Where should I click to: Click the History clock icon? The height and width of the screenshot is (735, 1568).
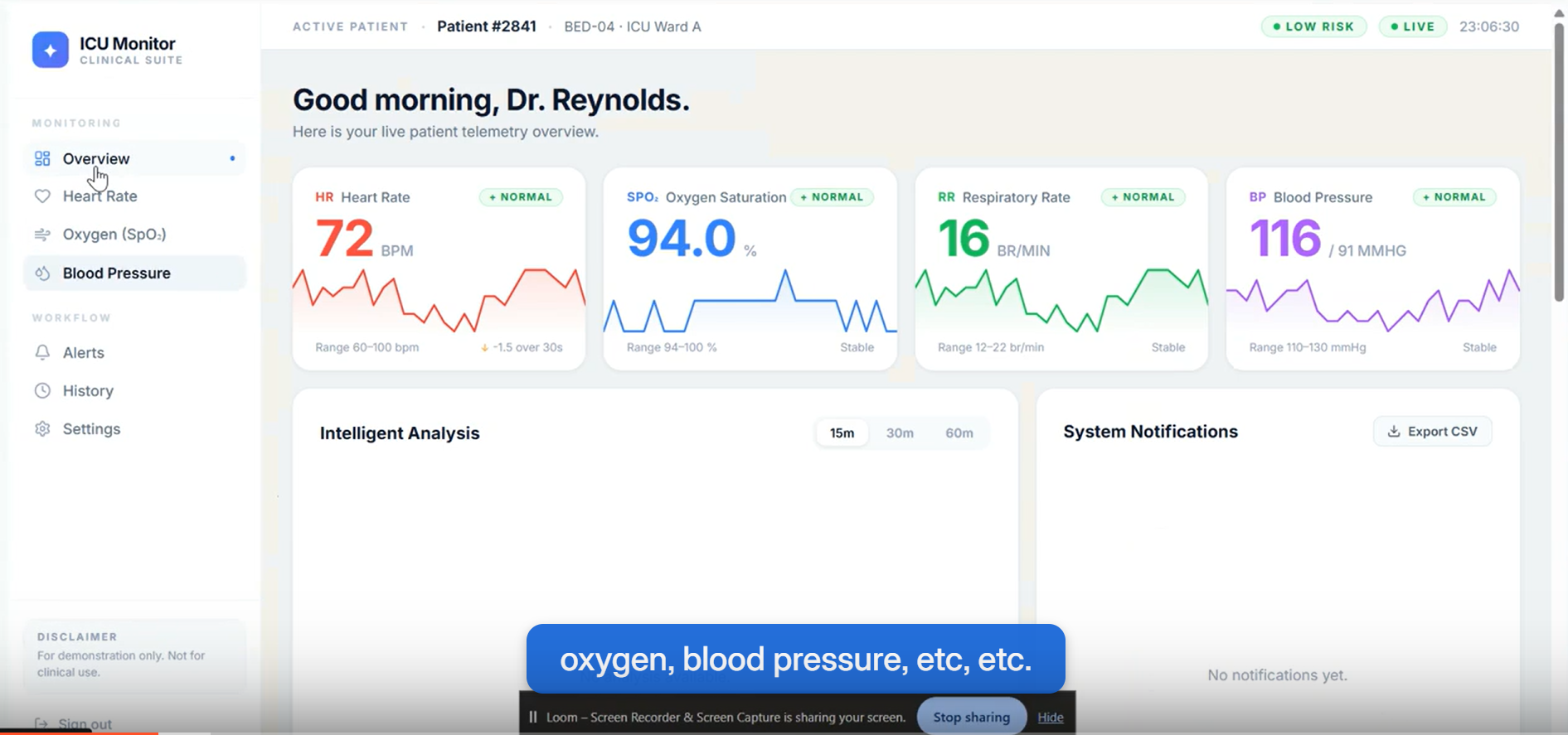[x=42, y=390]
